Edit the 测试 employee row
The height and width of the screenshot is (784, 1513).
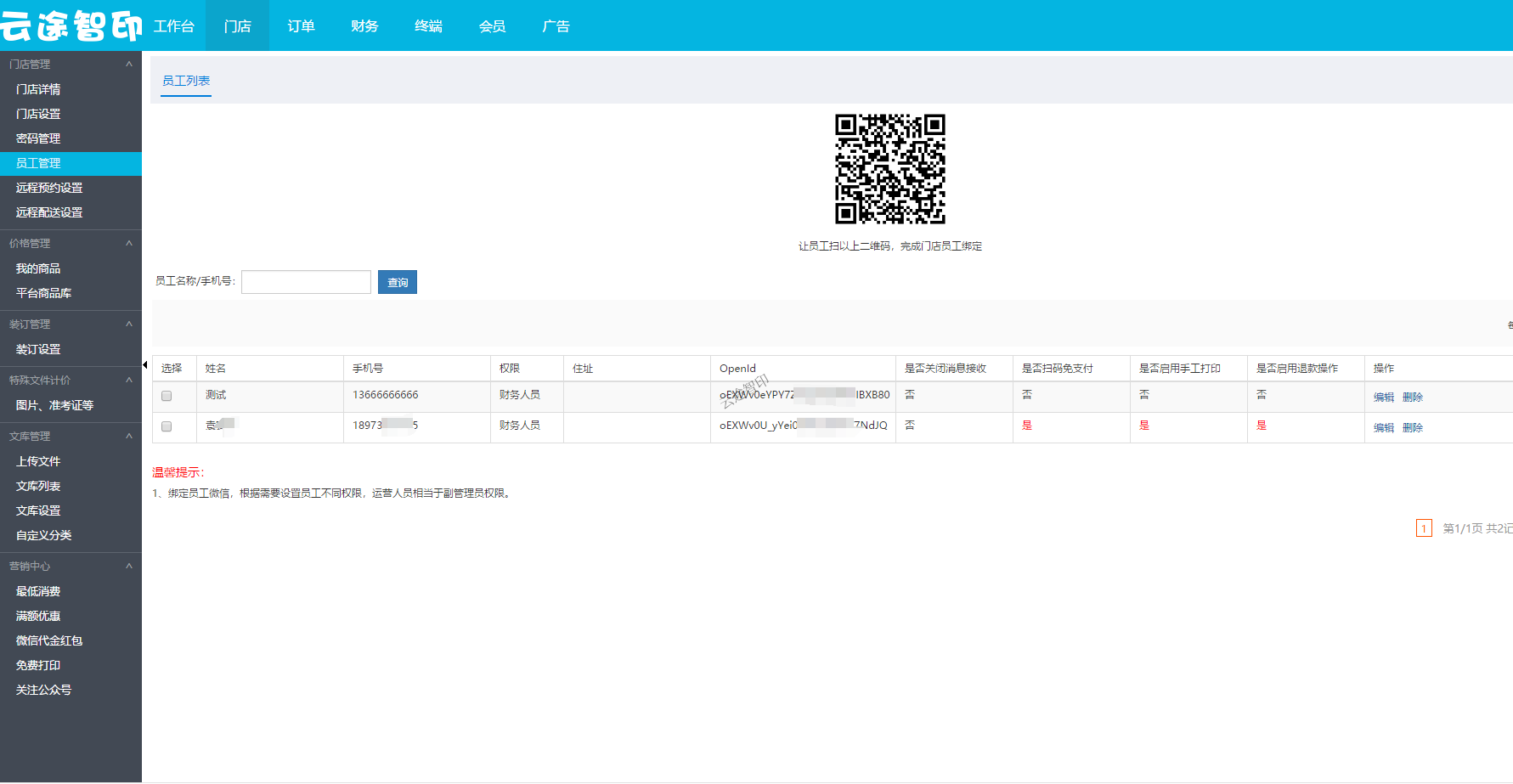point(1384,397)
